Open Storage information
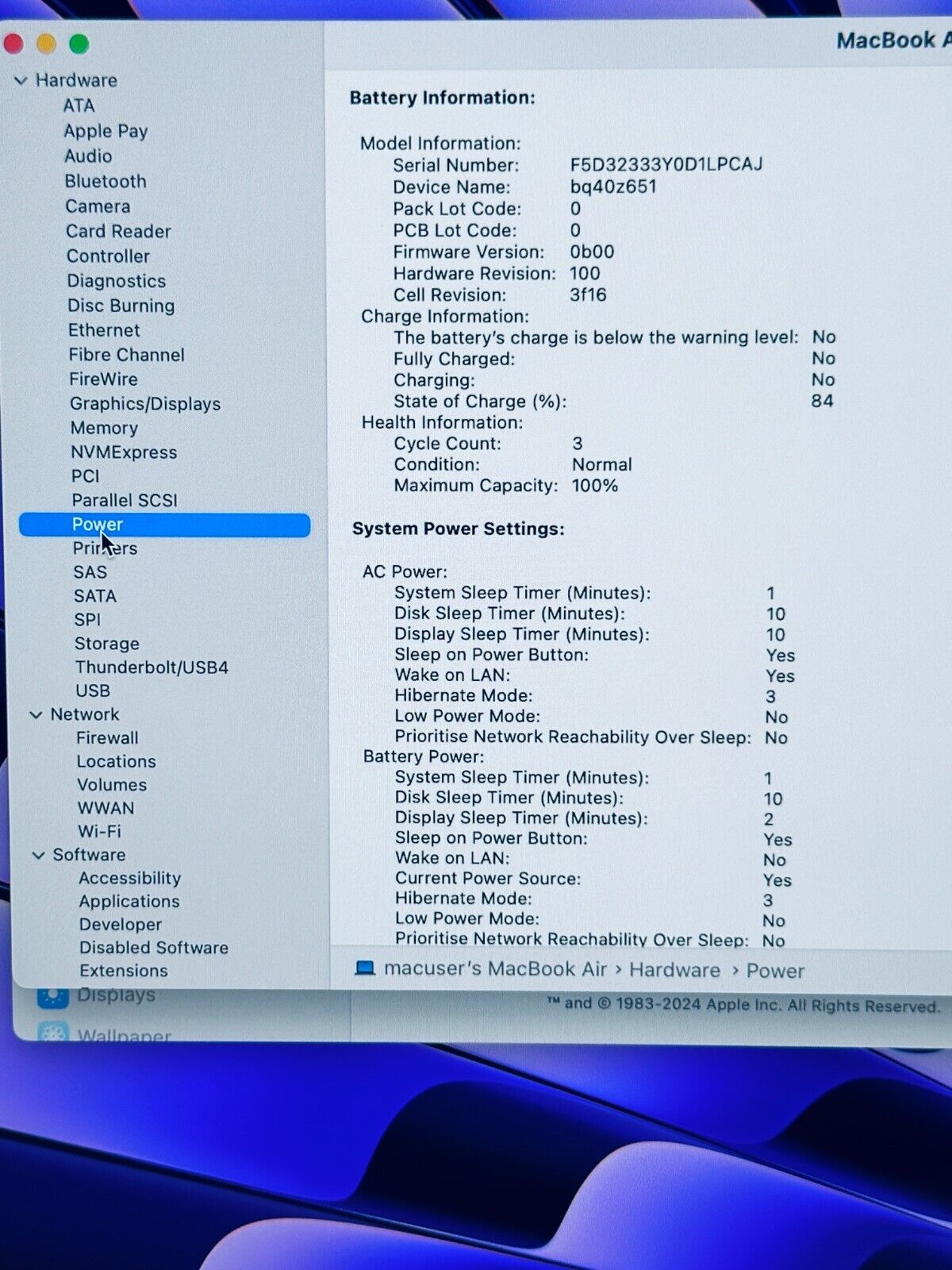 pyautogui.click(x=106, y=644)
